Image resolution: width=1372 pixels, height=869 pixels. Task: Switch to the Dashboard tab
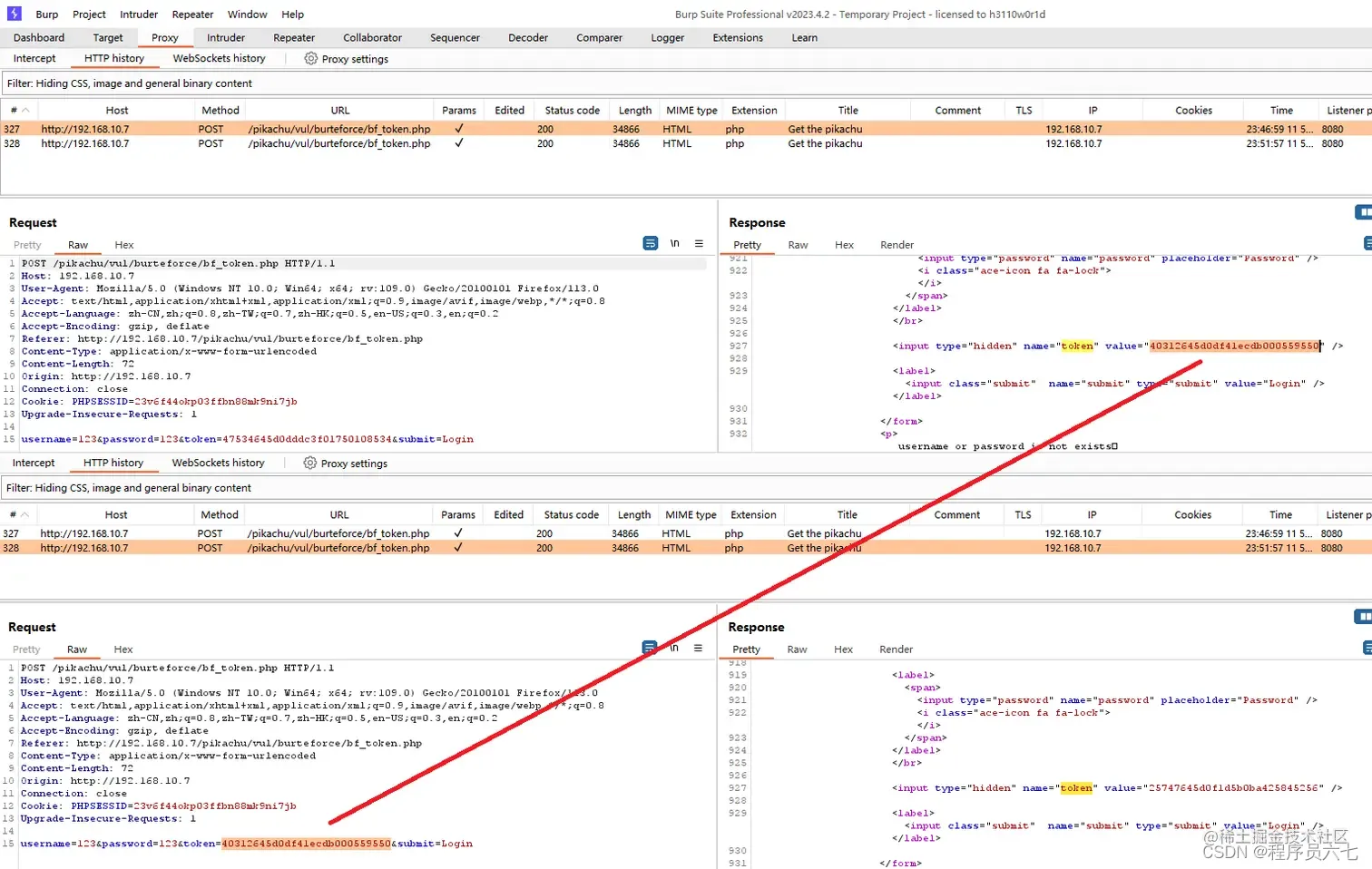coord(39,37)
